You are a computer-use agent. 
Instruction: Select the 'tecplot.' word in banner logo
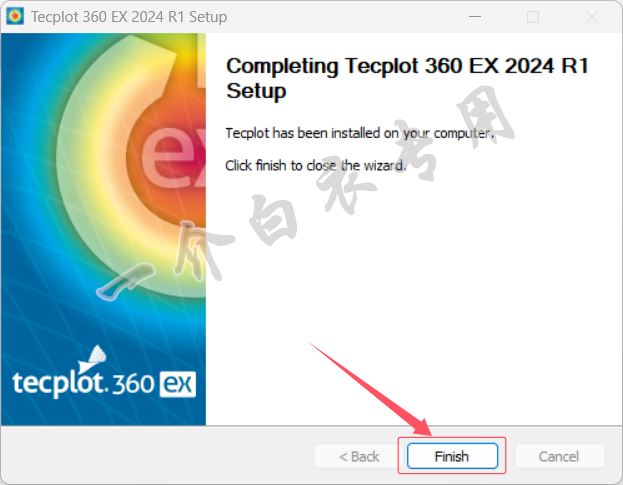(60, 382)
